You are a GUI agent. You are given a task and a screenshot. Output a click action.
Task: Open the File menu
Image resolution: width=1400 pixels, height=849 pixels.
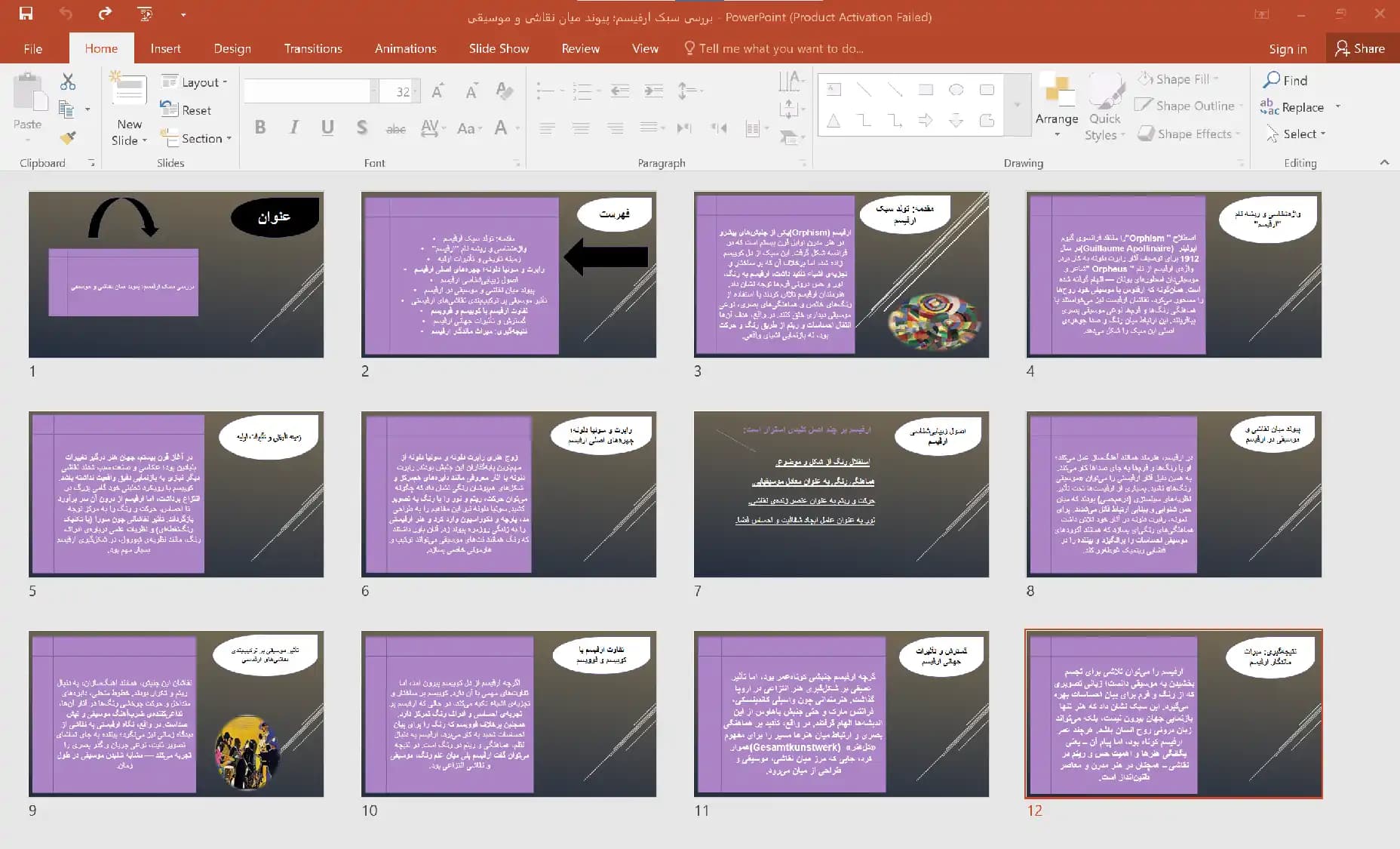coord(32,48)
